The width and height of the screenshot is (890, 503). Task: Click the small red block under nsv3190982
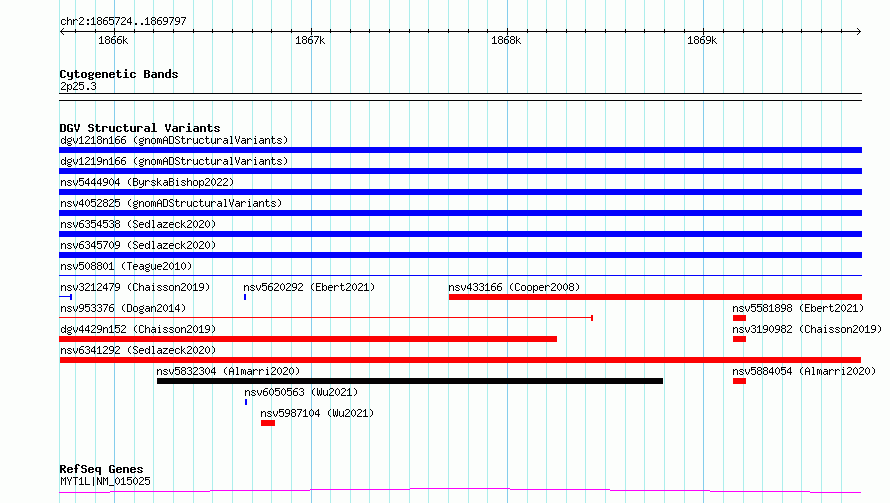pyautogui.click(x=739, y=339)
